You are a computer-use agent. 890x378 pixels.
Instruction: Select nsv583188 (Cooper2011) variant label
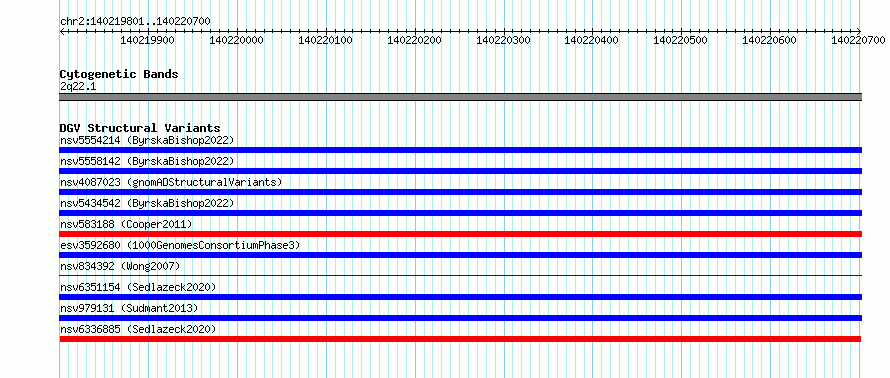coord(126,224)
